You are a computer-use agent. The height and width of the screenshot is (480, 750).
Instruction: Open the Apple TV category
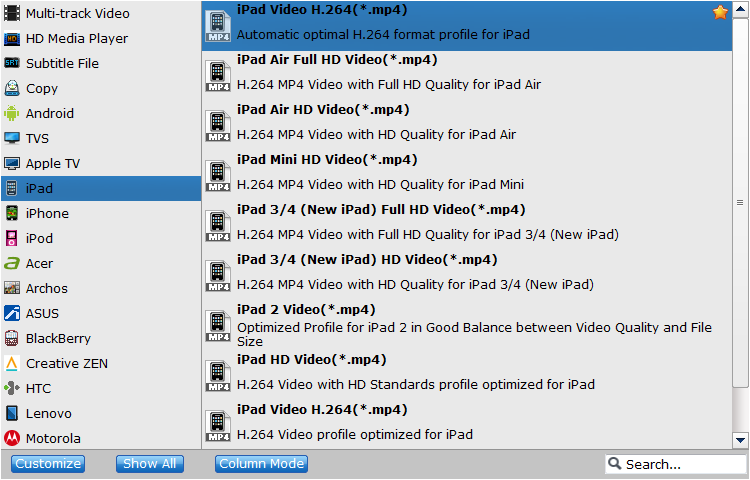[x=101, y=164]
